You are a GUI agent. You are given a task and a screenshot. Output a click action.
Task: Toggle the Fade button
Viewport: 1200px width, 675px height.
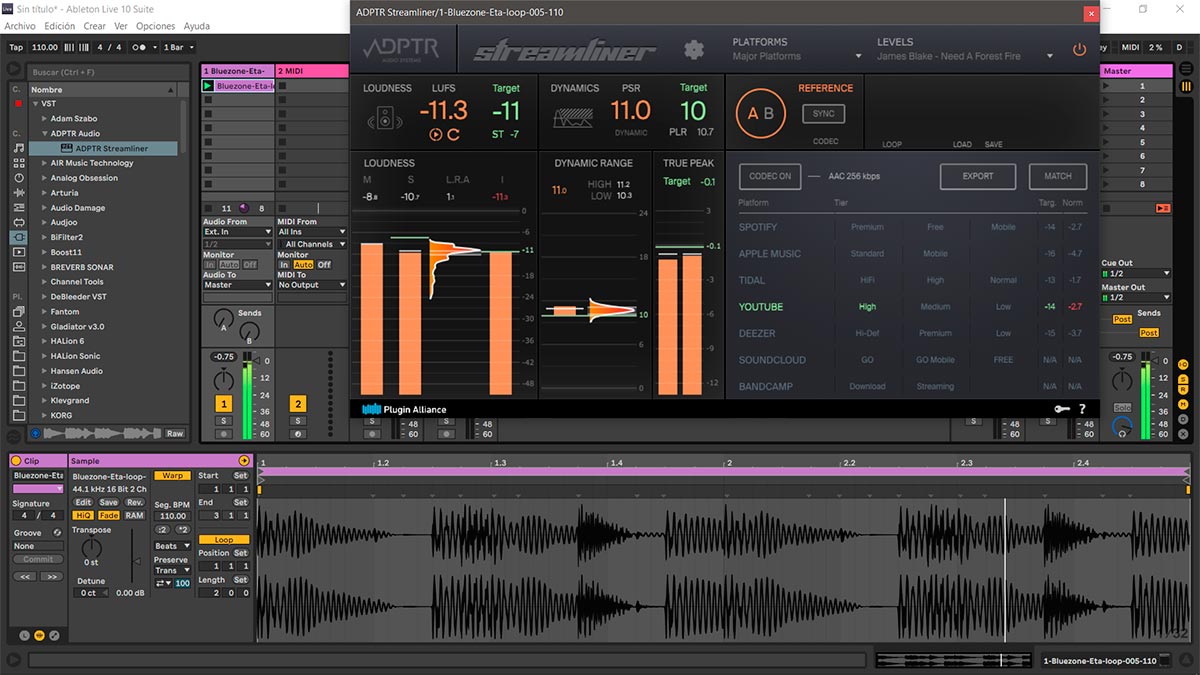click(x=108, y=516)
